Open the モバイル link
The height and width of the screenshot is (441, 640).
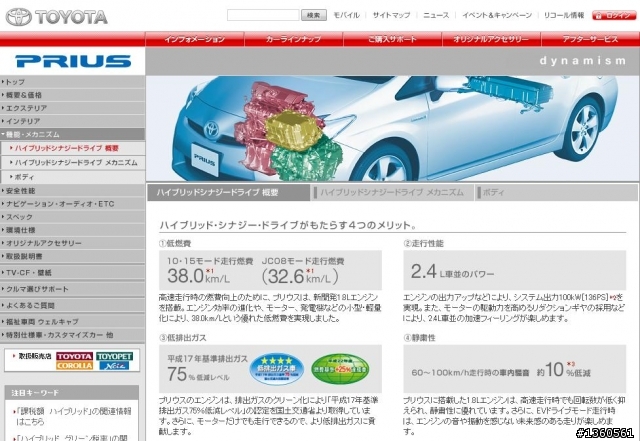(x=347, y=15)
